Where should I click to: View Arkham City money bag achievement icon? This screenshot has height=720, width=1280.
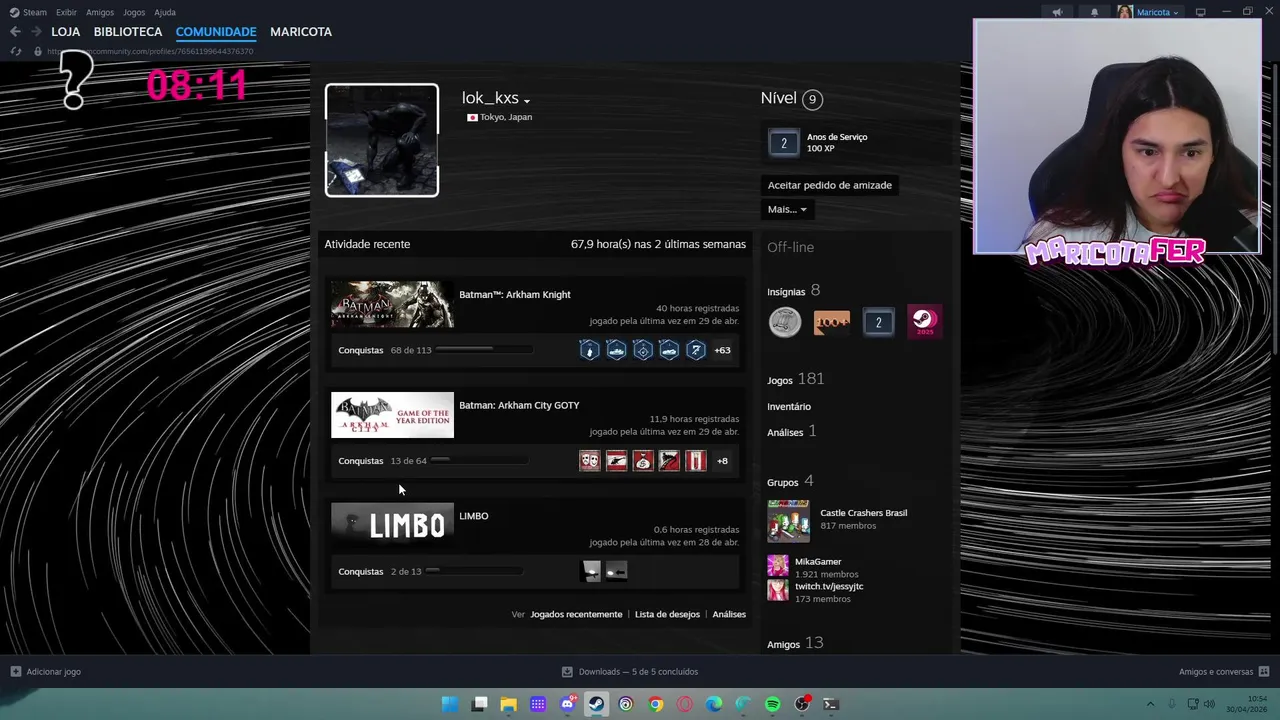pyautogui.click(x=643, y=461)
